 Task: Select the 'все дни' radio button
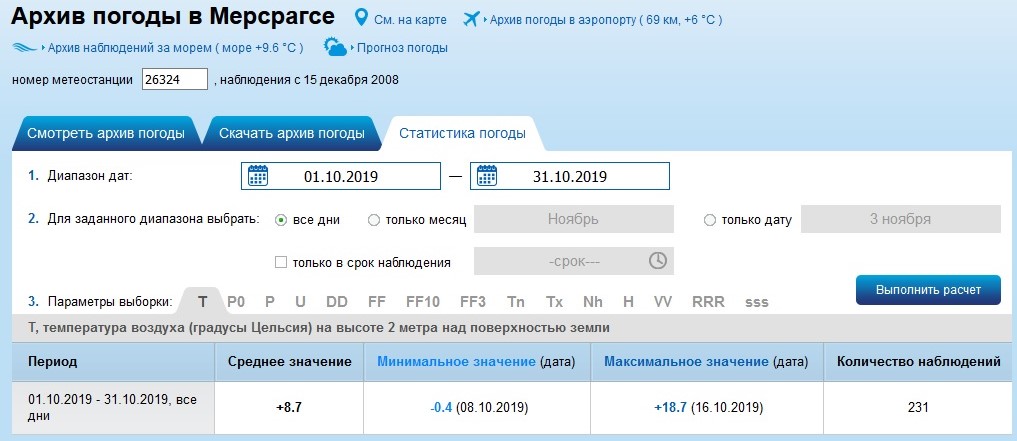281,220
